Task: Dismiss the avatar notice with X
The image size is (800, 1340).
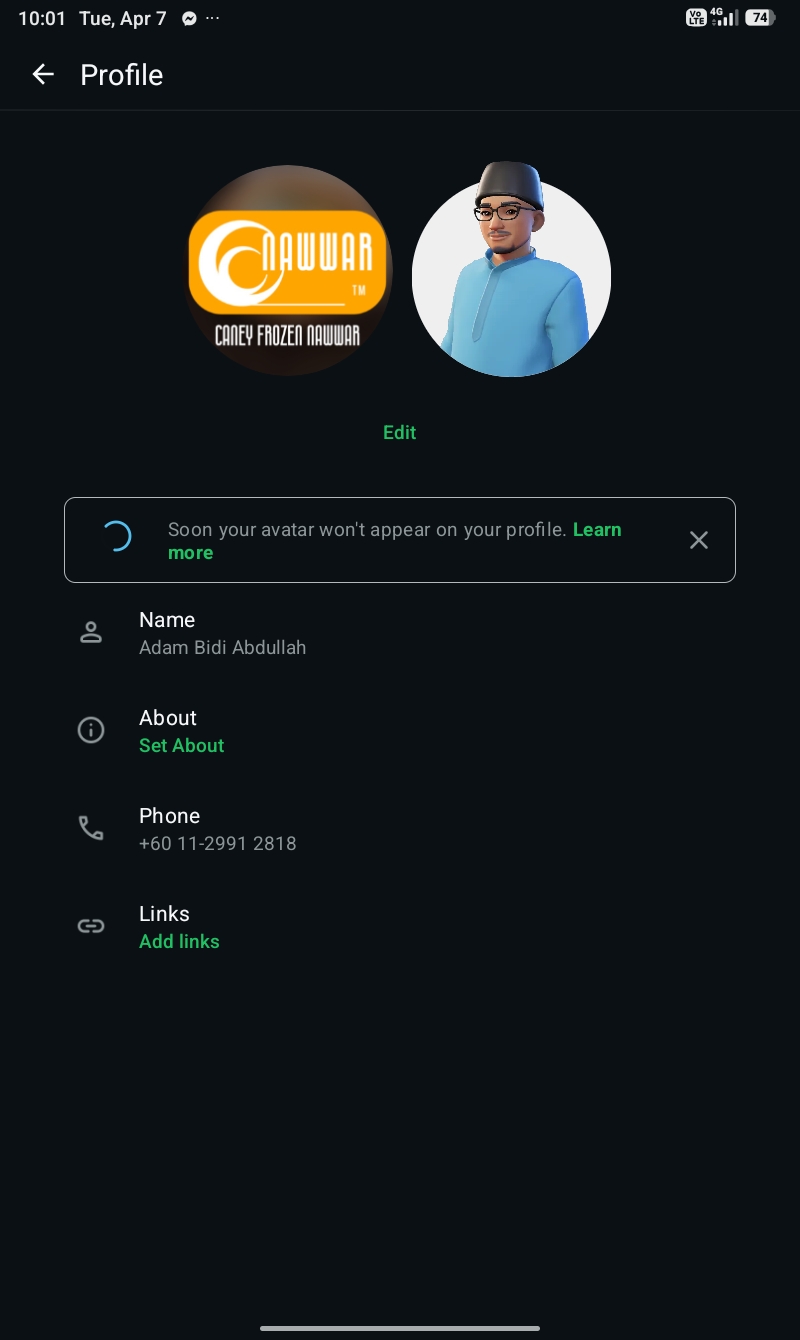Action: (x=699, y=540)
